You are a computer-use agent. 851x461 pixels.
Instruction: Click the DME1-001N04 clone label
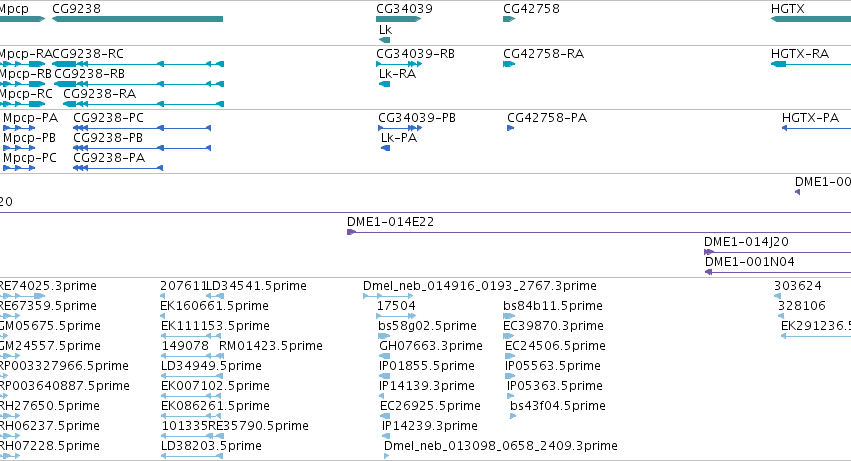coord(750,262)
